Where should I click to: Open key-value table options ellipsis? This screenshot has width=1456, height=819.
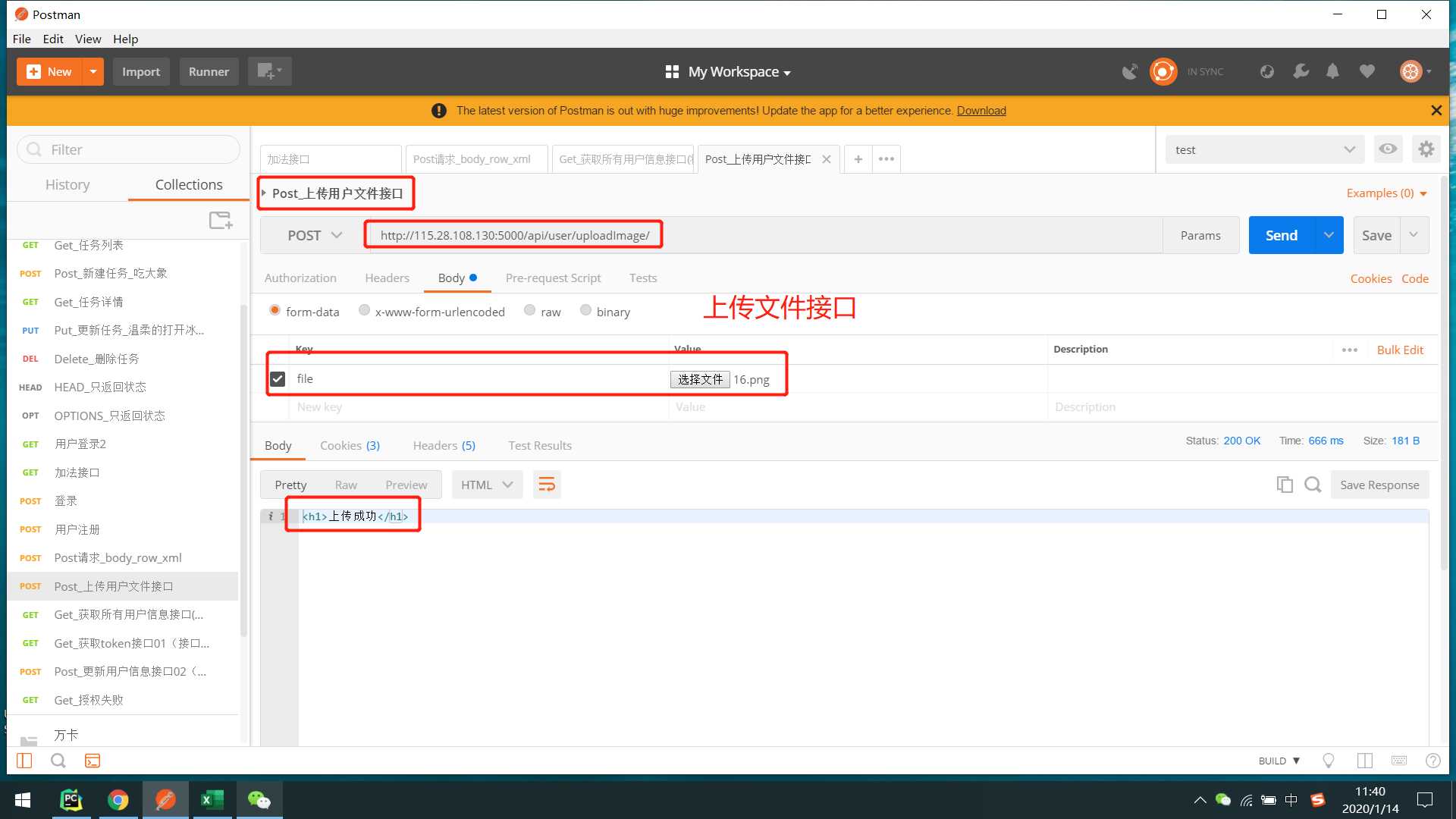1349,350
